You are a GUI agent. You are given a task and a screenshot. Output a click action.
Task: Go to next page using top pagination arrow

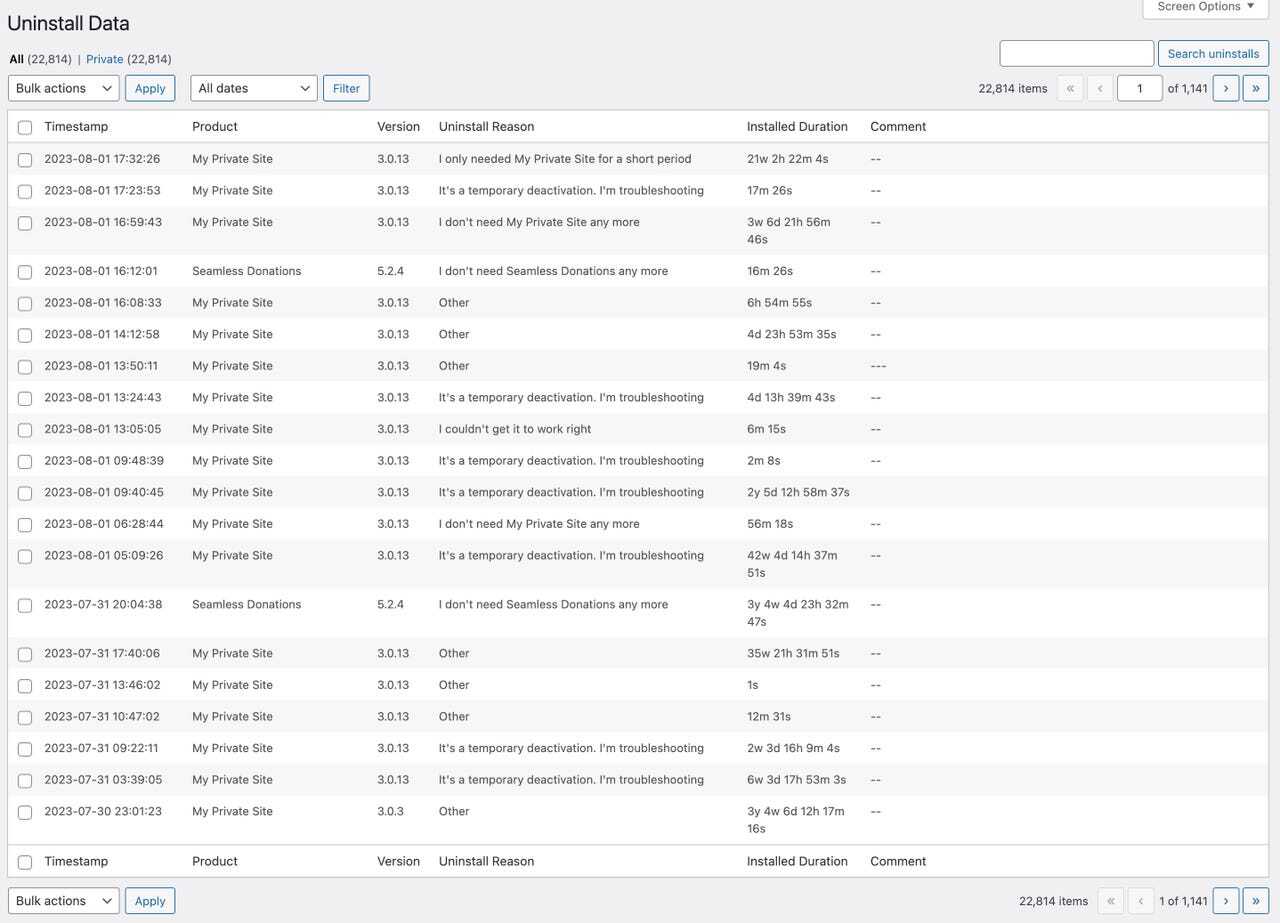(x=1226, y=88)
